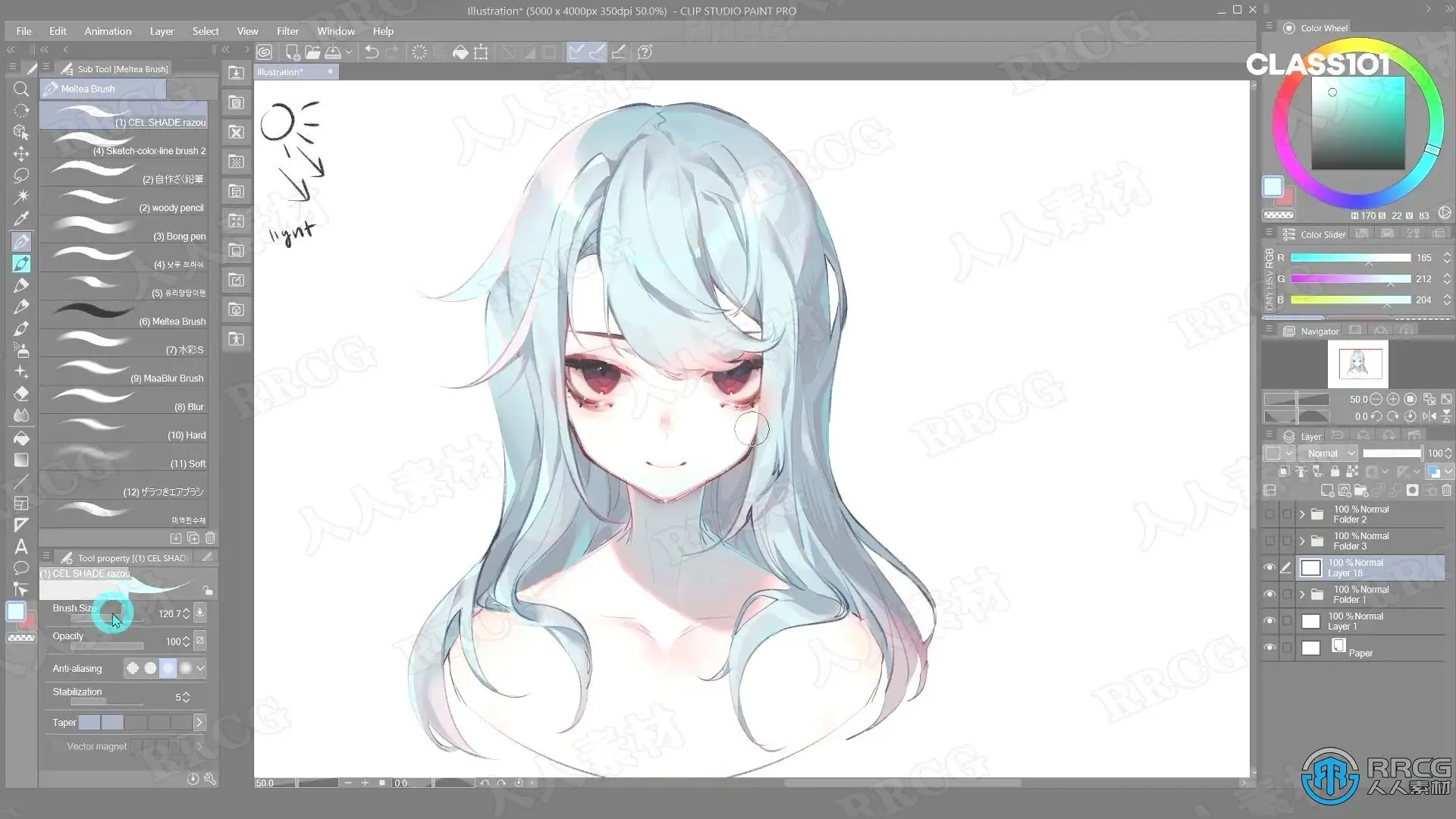The width and height of the screenshot is (1456, 819).
Task: Hide Layer 1 using eye icon
Action: point(1269,621)
